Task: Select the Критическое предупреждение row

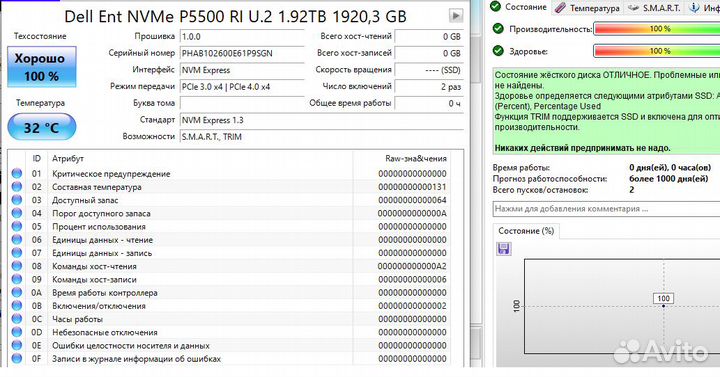Action: point(230,174)
